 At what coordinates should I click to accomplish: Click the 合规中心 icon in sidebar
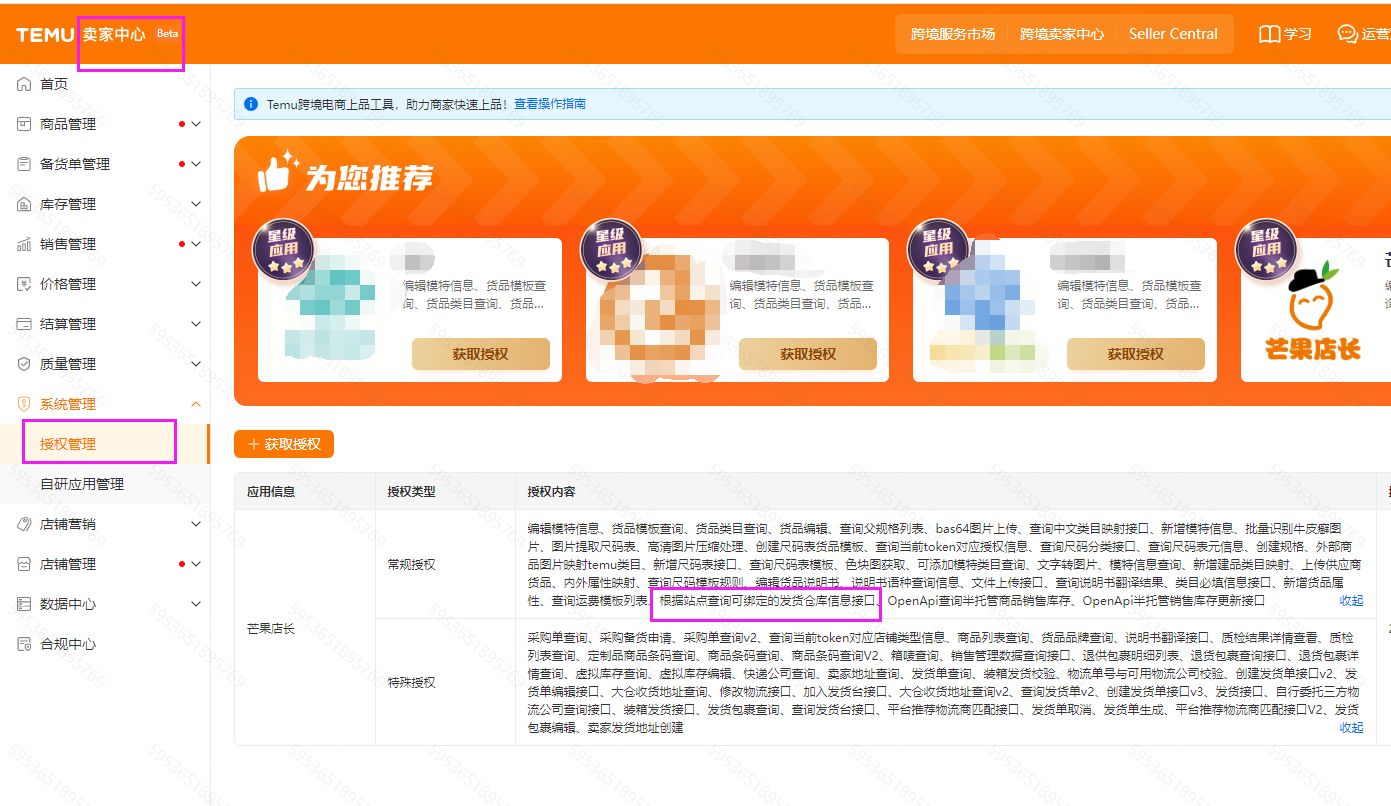24,644
